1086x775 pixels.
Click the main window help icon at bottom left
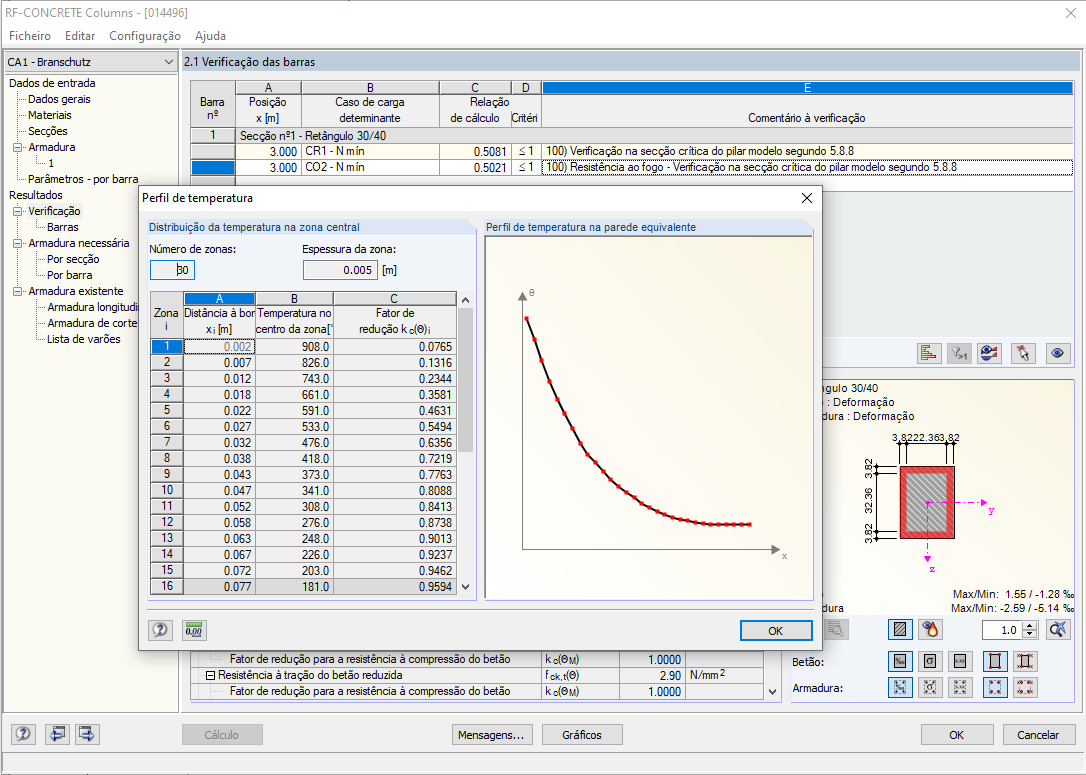(23, 733)
